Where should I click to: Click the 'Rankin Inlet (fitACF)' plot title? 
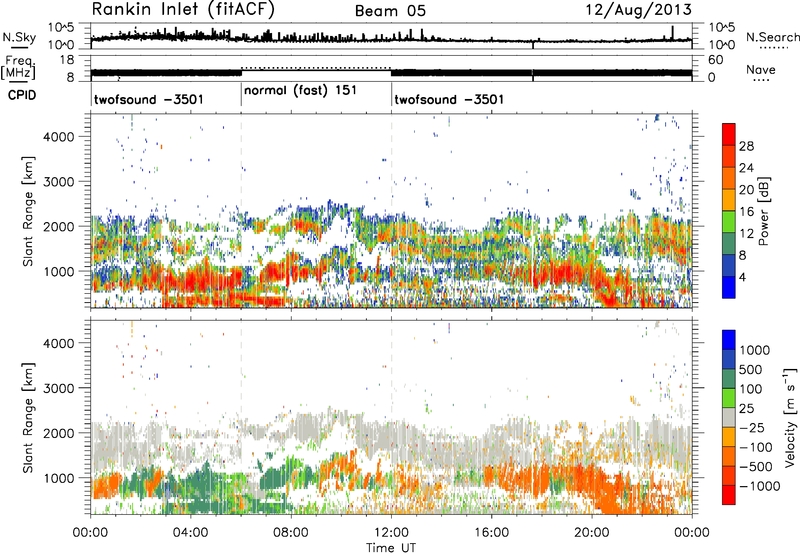pyautogui.click(x=183, y=10)
